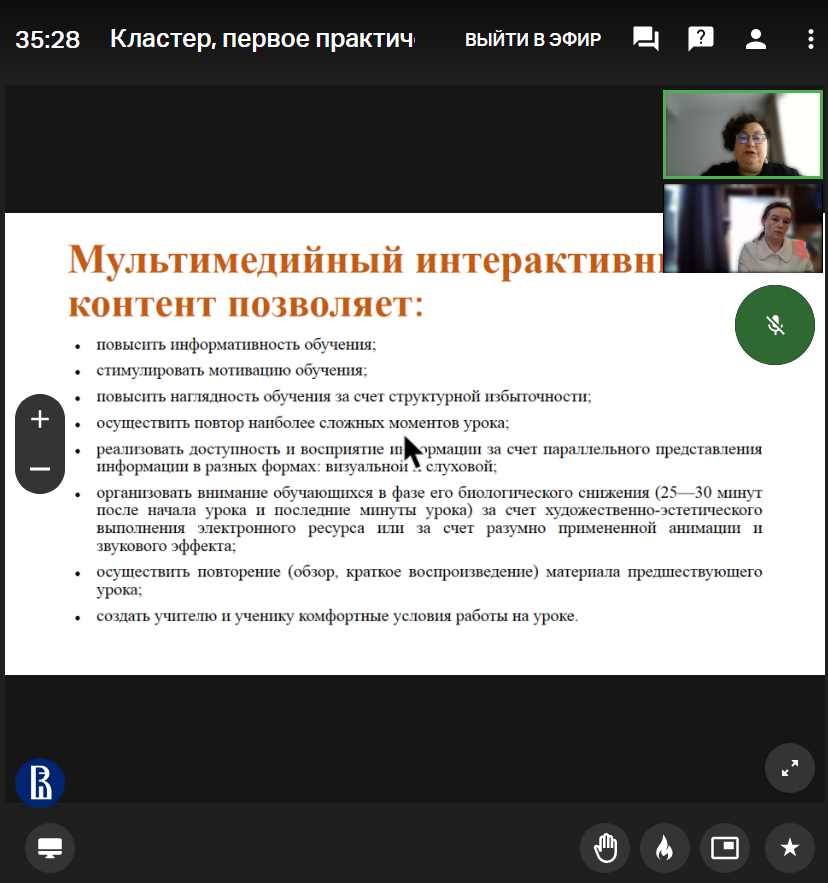The image size is (828, 883).
Task: Zoom in on the slide with plus
Action: tap(40, 420)
